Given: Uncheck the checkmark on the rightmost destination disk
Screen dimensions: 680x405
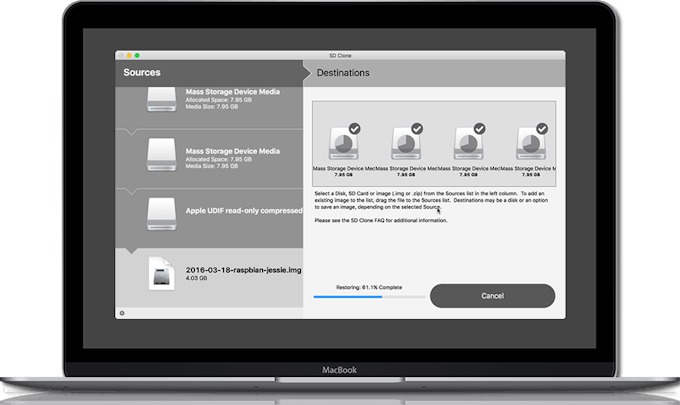Looking at the screenshot, I should 542,129.
